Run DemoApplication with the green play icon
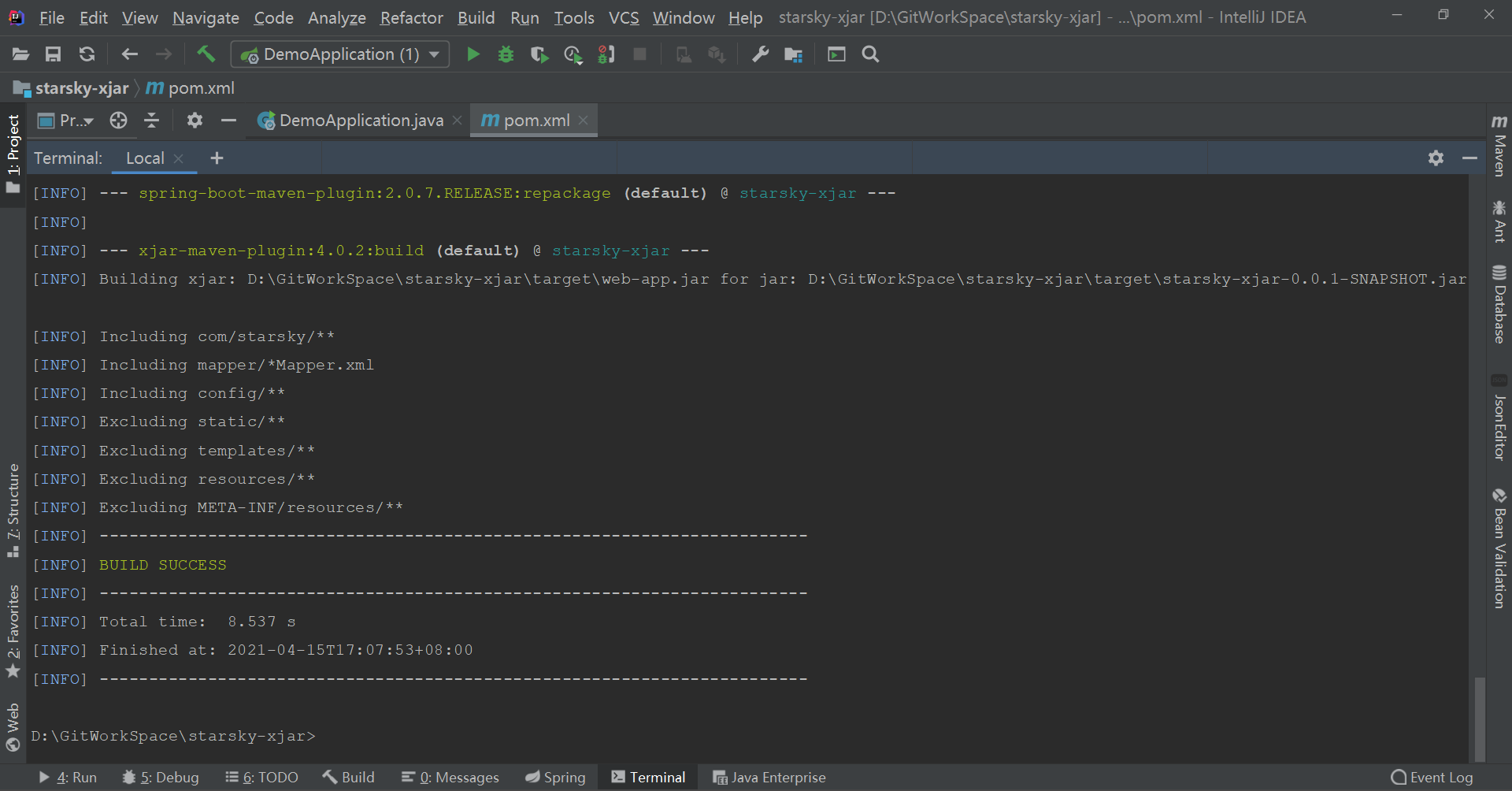1512x791 pixels. tap(473, 54)
